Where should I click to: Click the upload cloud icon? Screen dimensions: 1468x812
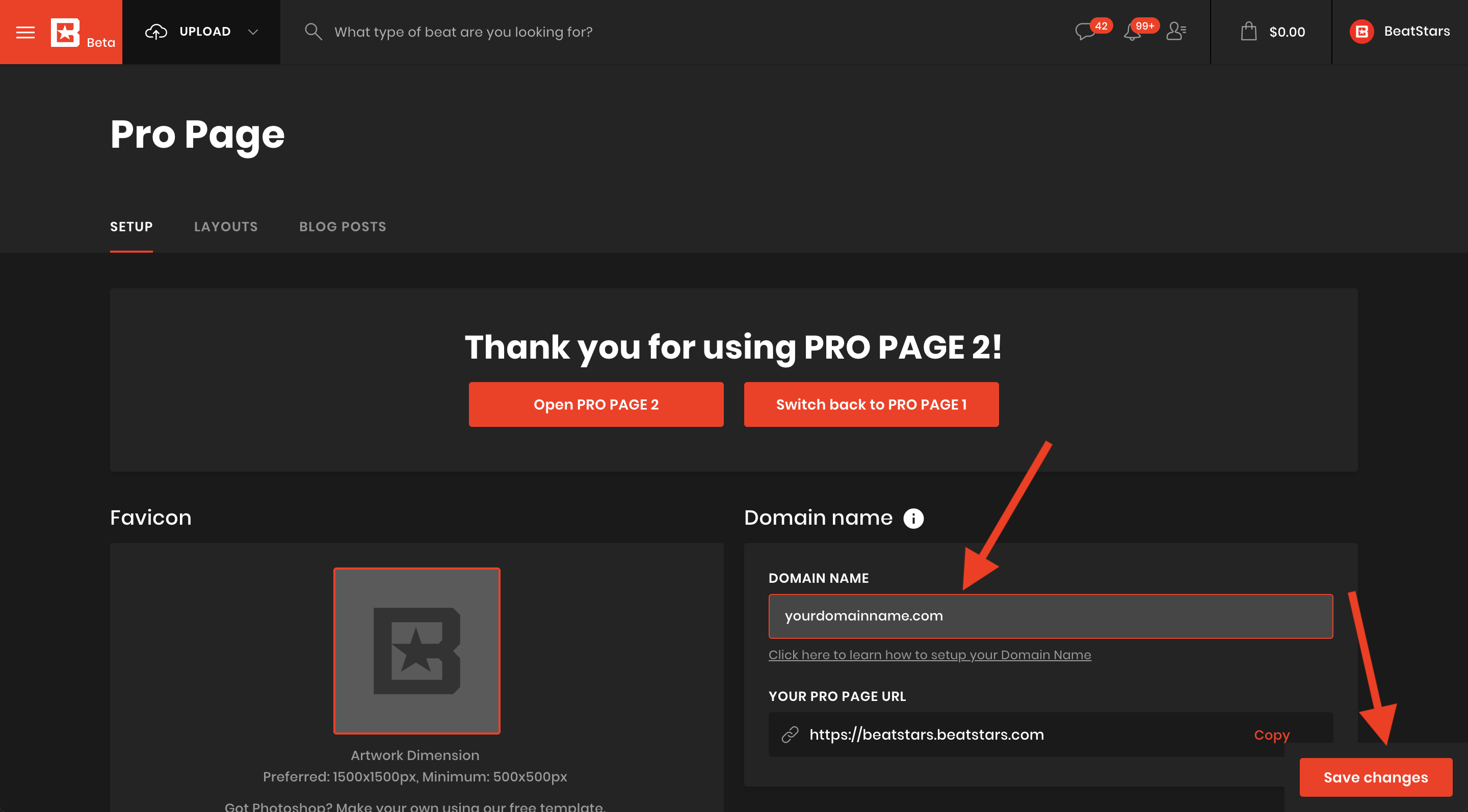[x=155, y=30]
